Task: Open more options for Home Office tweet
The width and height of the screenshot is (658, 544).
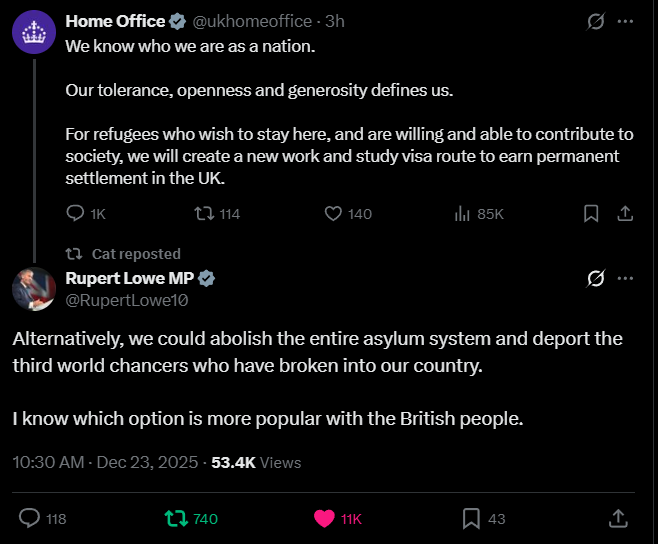Action: [x=626, y=21]
